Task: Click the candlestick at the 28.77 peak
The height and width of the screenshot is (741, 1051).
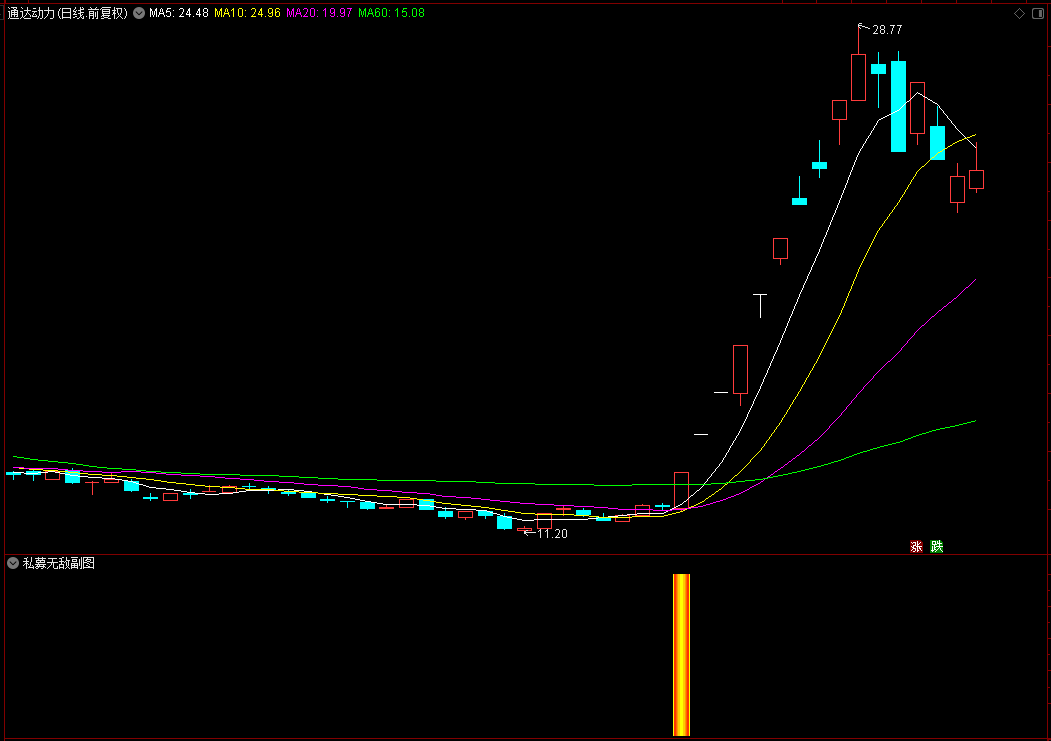Action: pyautogui.click(x=858, y=77)
